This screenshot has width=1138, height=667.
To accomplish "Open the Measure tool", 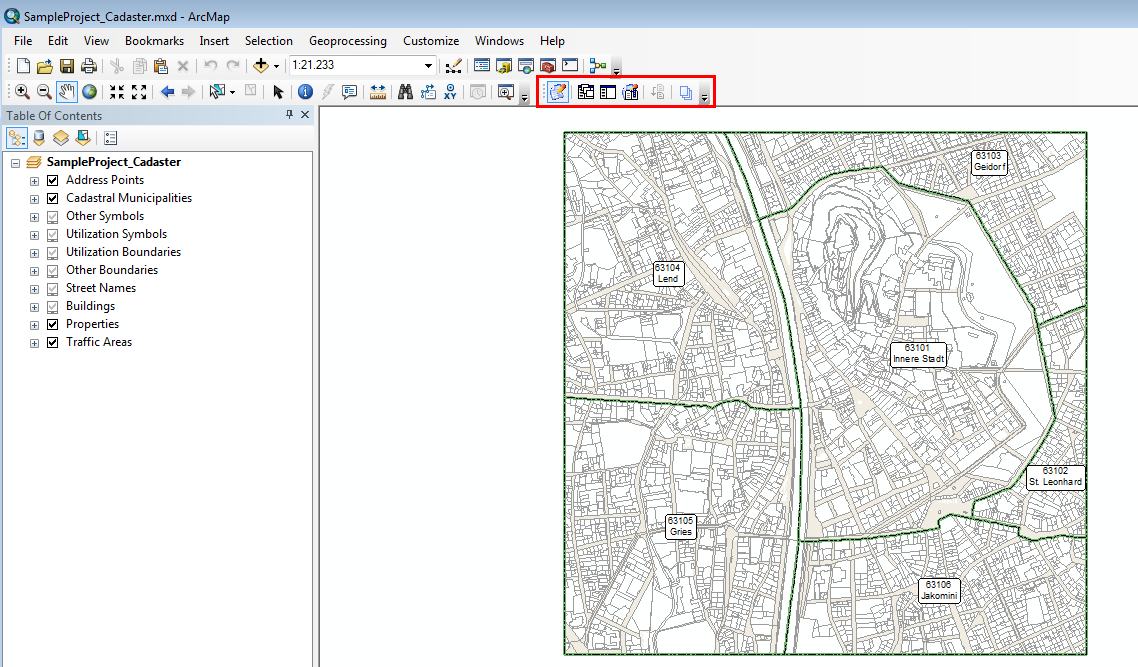I will coord(376,91).
